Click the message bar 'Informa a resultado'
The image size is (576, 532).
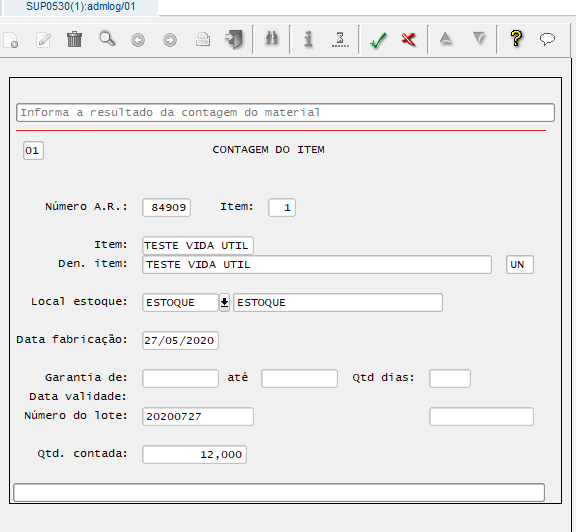click(x=285, y=112)
